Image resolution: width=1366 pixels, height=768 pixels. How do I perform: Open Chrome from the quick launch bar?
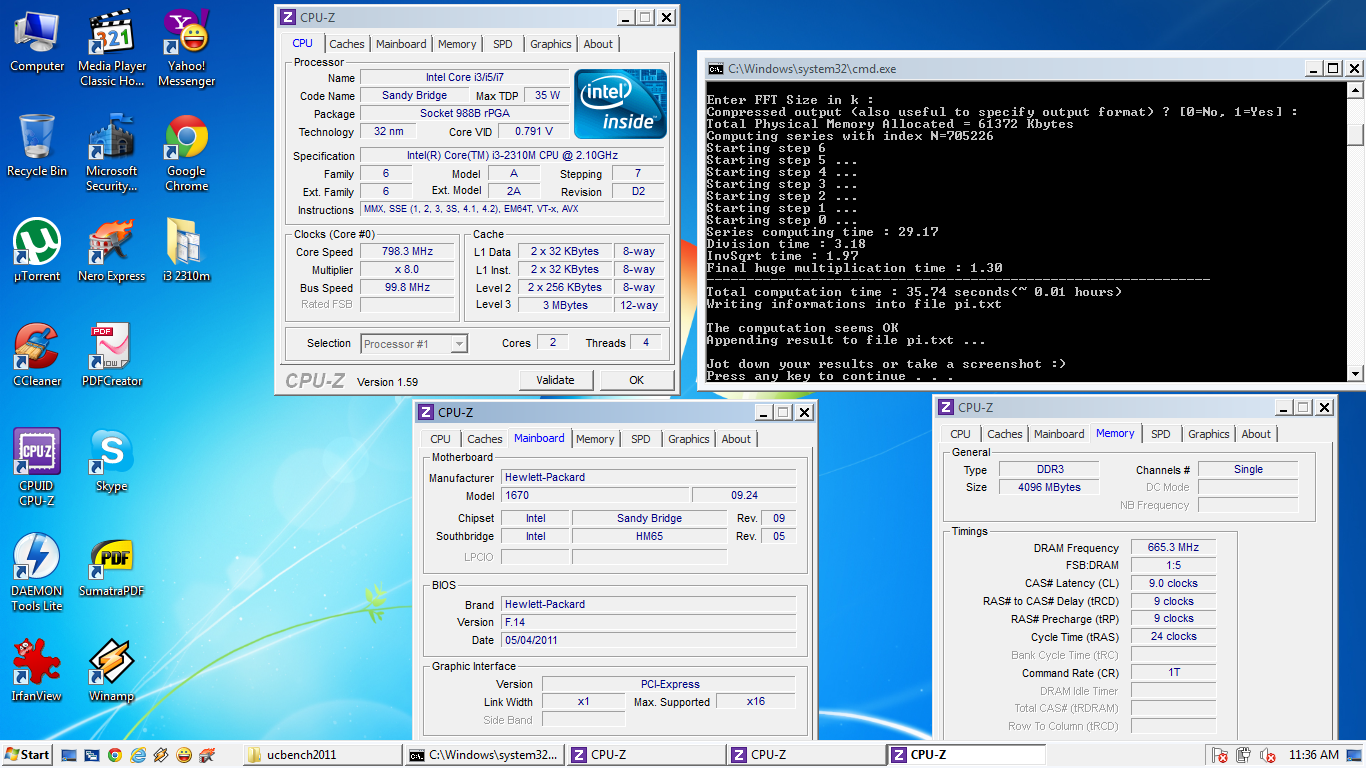(x=115, y=755)
